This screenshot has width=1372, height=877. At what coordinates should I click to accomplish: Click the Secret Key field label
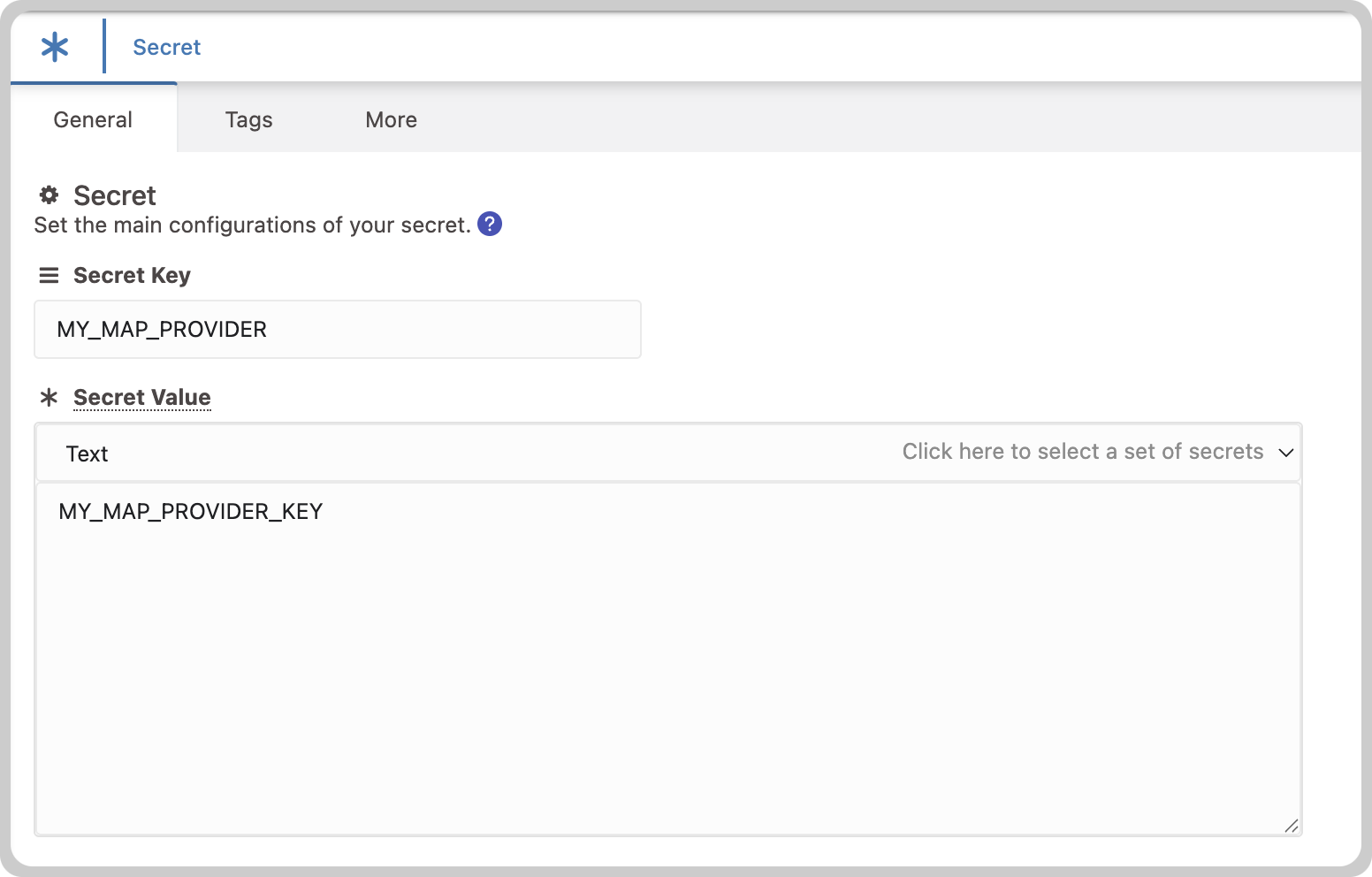tap(132, 276)
